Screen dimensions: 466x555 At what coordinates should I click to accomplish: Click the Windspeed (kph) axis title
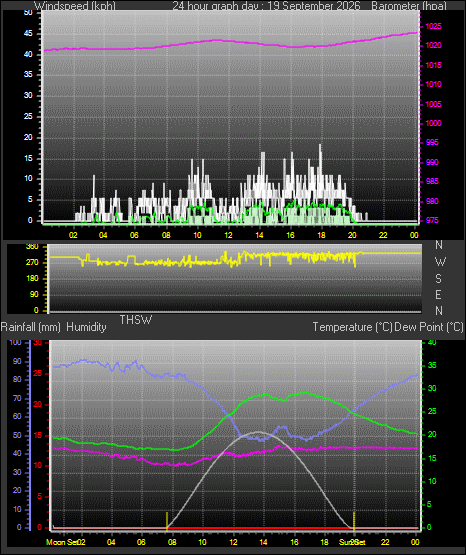74,6
